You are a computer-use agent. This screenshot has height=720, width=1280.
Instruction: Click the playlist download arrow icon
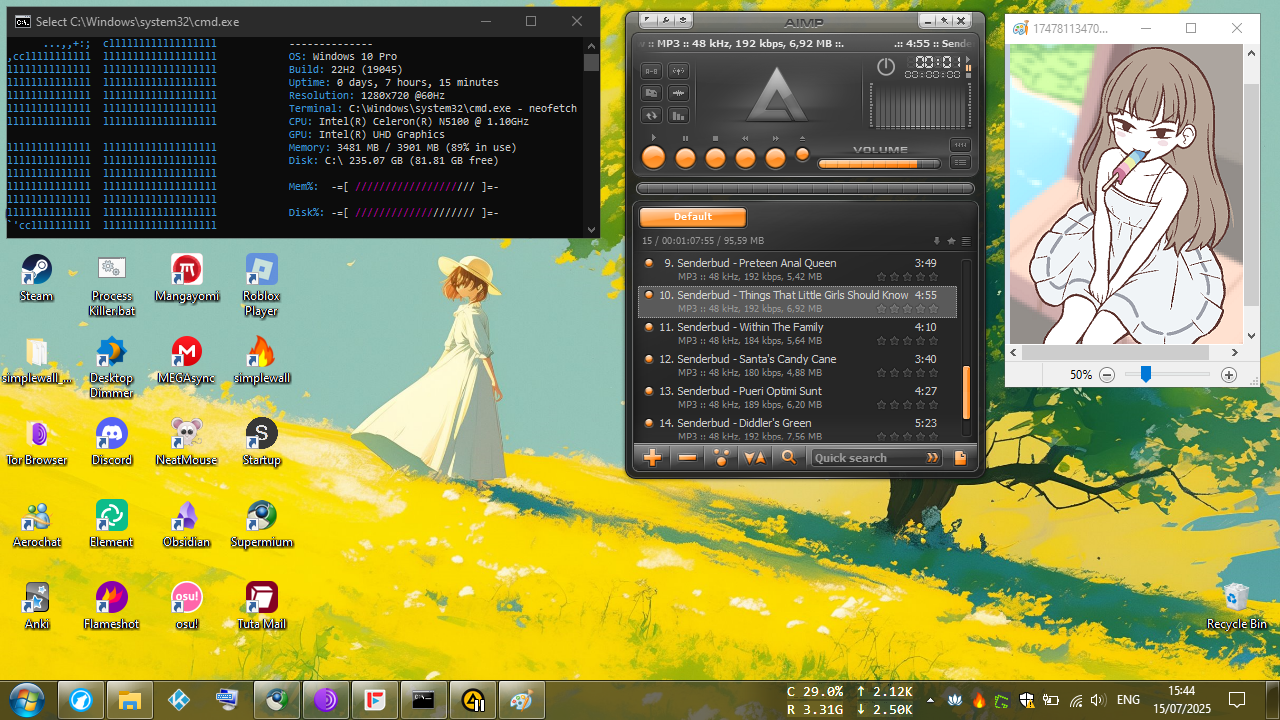[937, 241]
